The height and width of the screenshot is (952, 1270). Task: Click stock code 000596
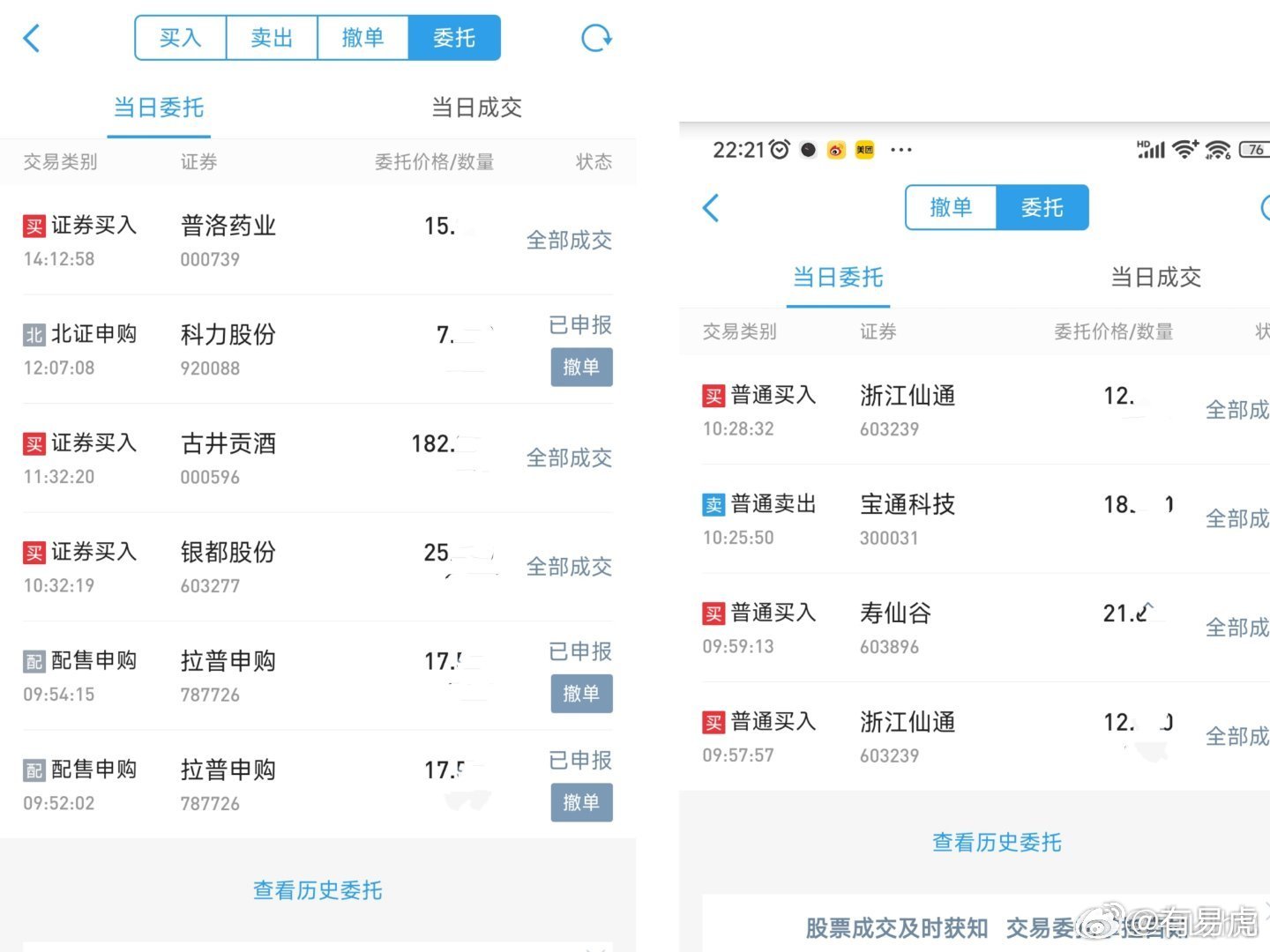(210, 478)
